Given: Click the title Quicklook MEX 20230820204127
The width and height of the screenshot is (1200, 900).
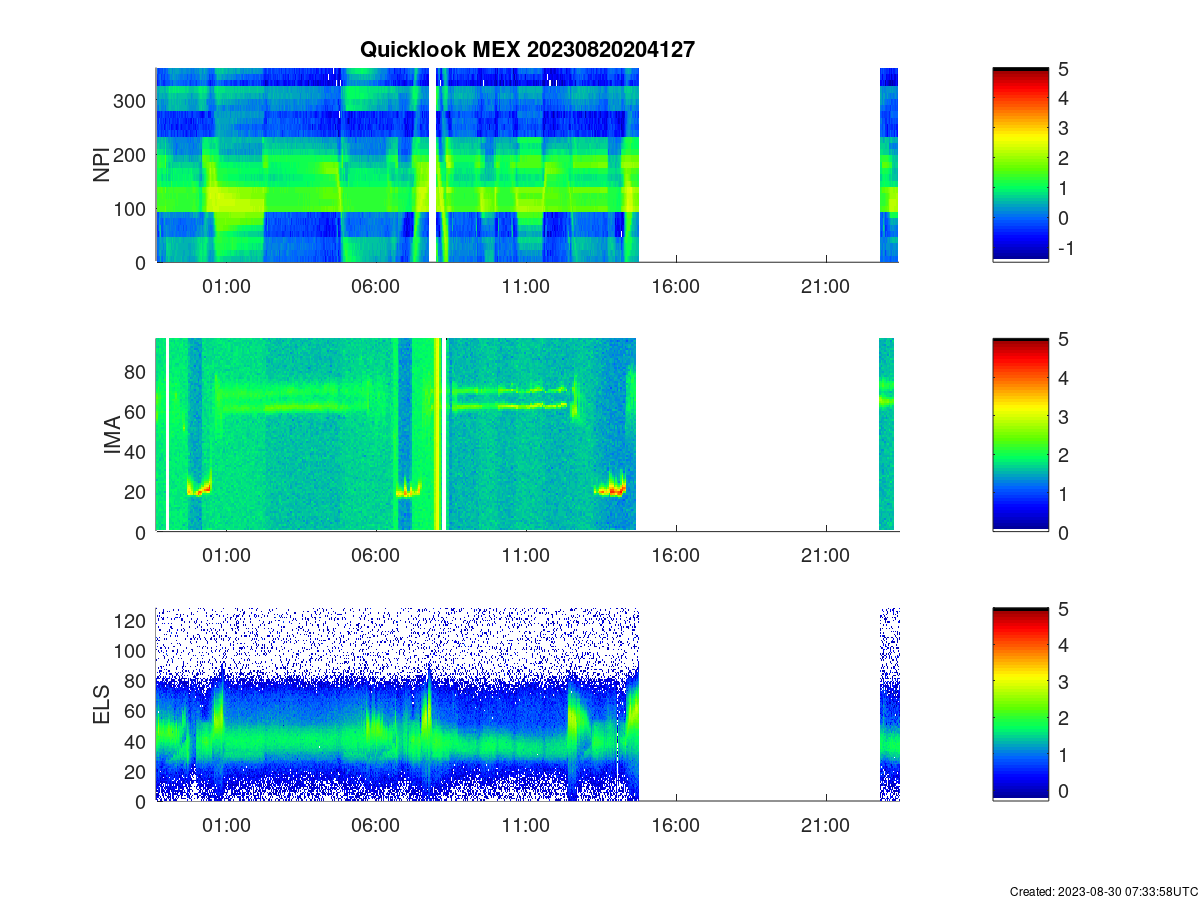Looking at the screenshot, I should 527,49.
